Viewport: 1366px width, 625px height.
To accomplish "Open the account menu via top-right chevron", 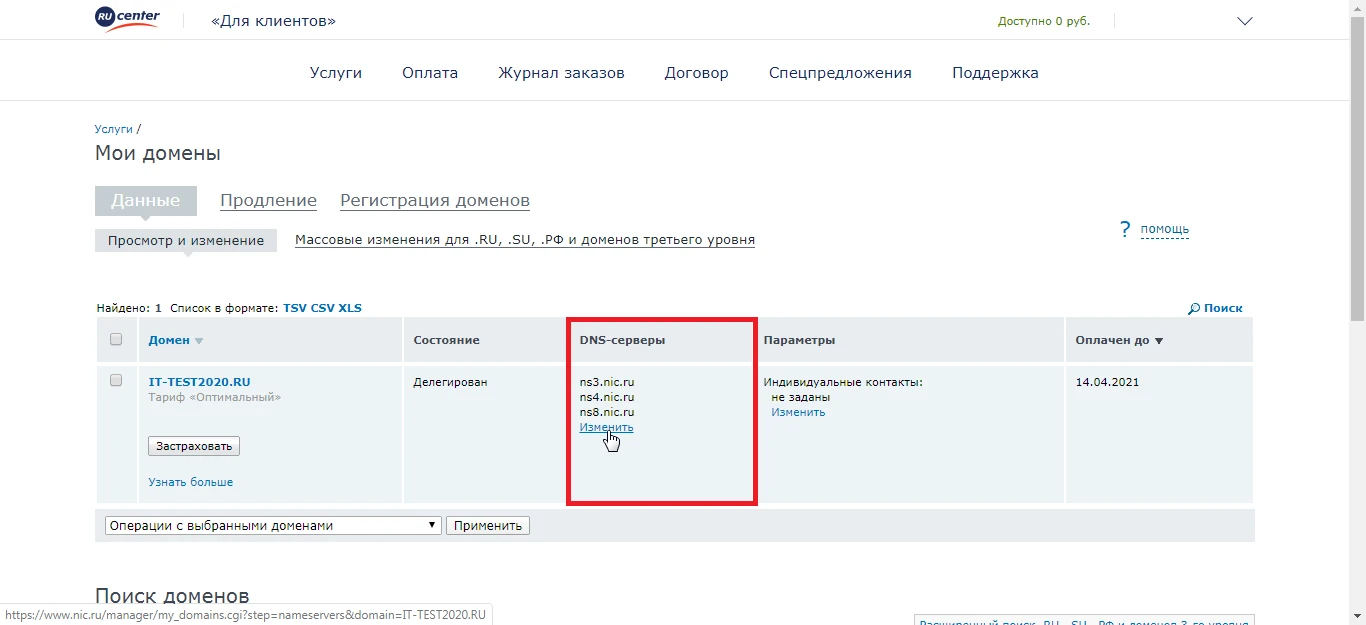I will (1245, 19).
